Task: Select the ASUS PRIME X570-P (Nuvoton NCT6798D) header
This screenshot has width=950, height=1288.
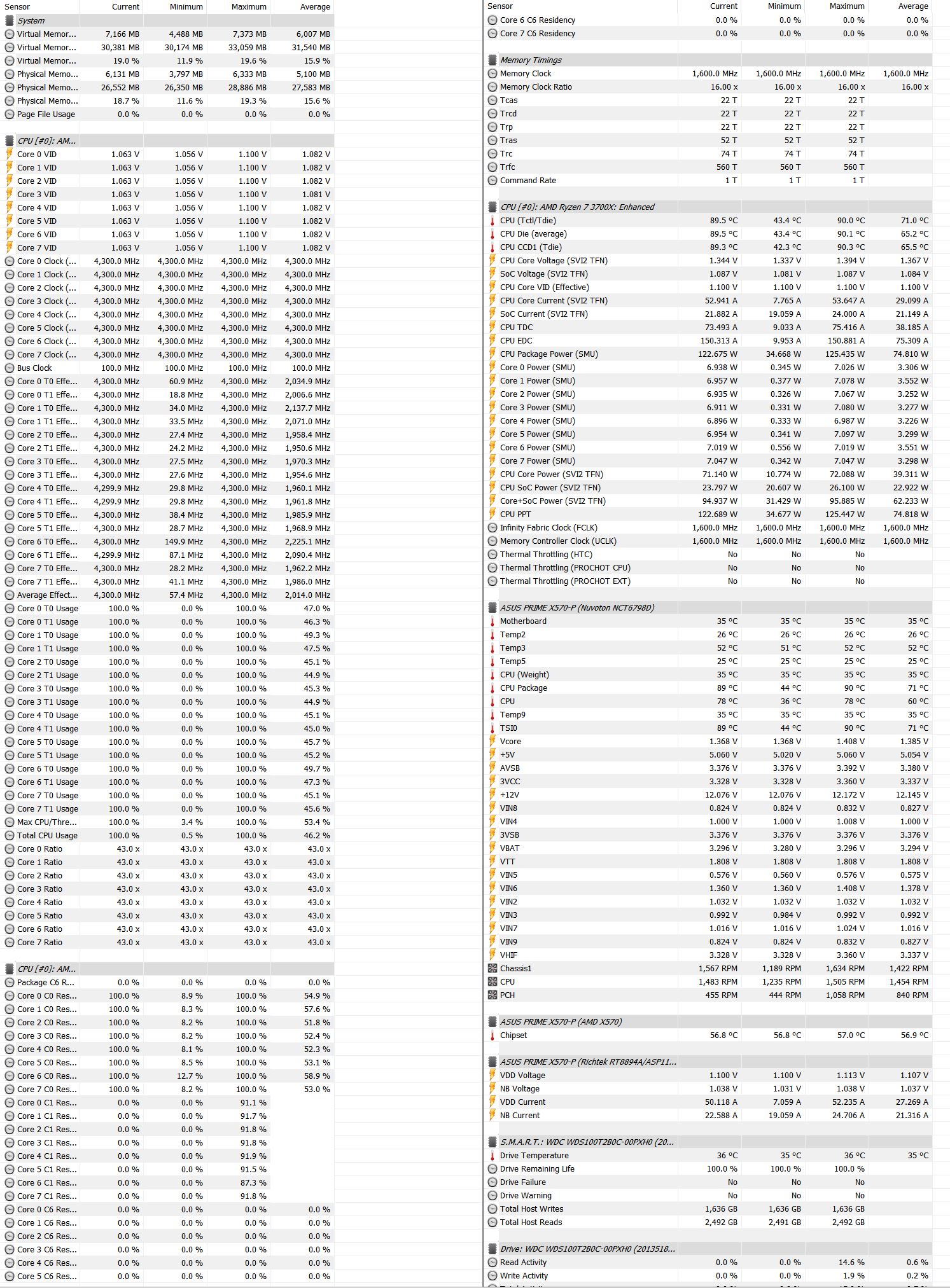Action: tap(709, 608)
